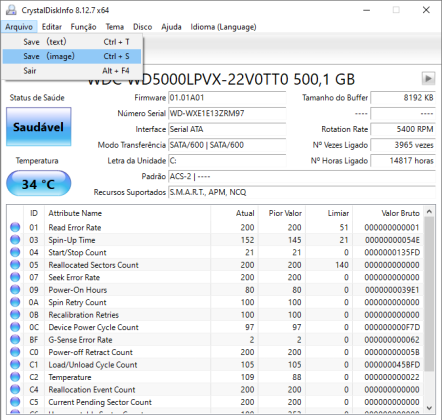This screenshot has width=442, height=420.
Task: Click status orb for Power-On Hours
Action: 15,290
